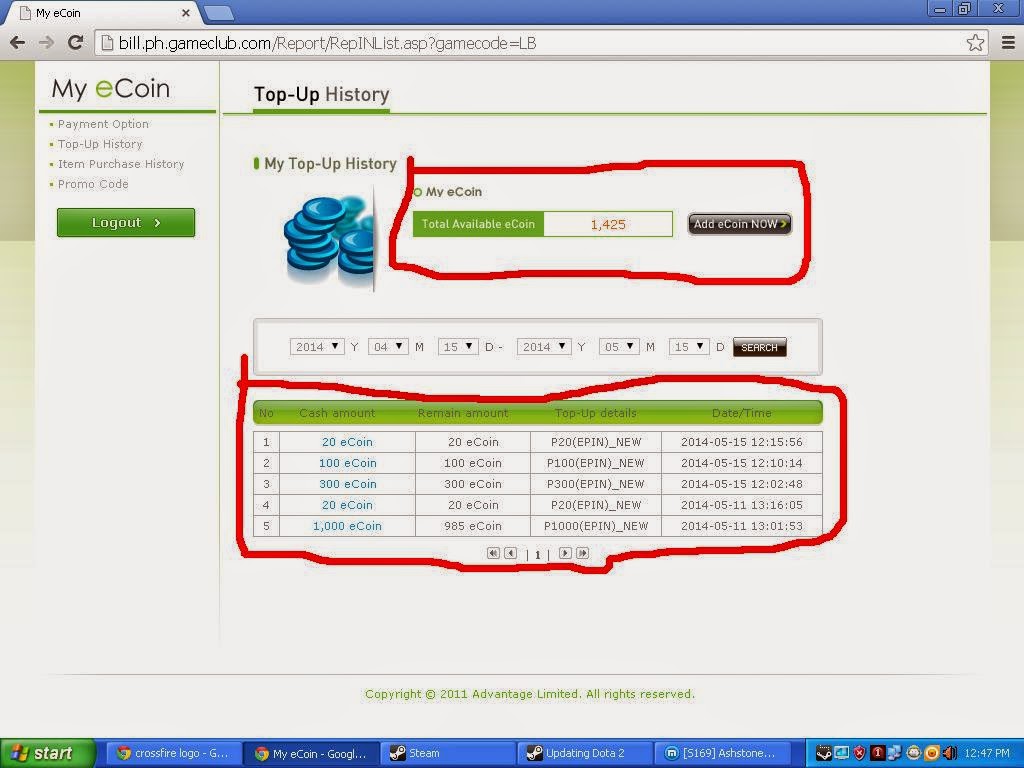Open a new tab button
The image size is (1024, 768).
coord(219,13)
